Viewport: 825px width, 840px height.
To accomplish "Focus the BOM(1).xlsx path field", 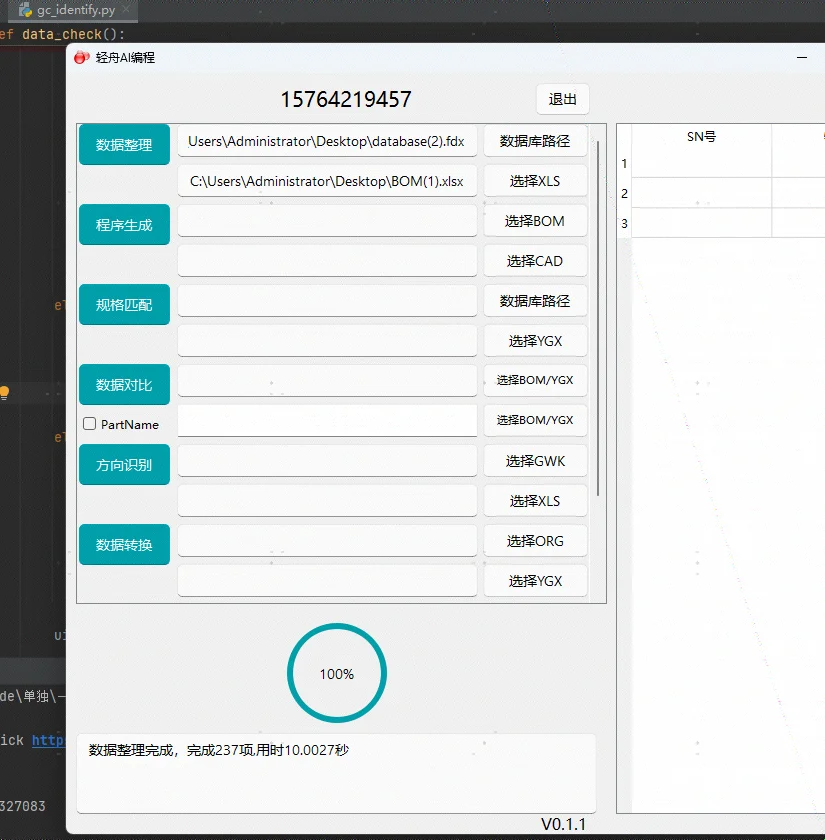I will coord(327,181).
